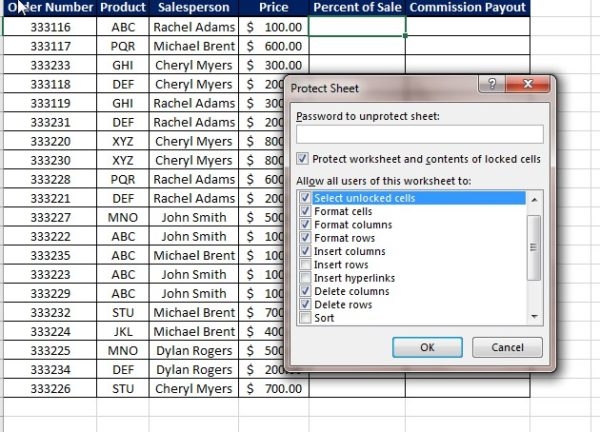Viewport: 600px width, 432px height.
Task: Check the Insert hyperlinks box
Action: [x=305, y=277]
